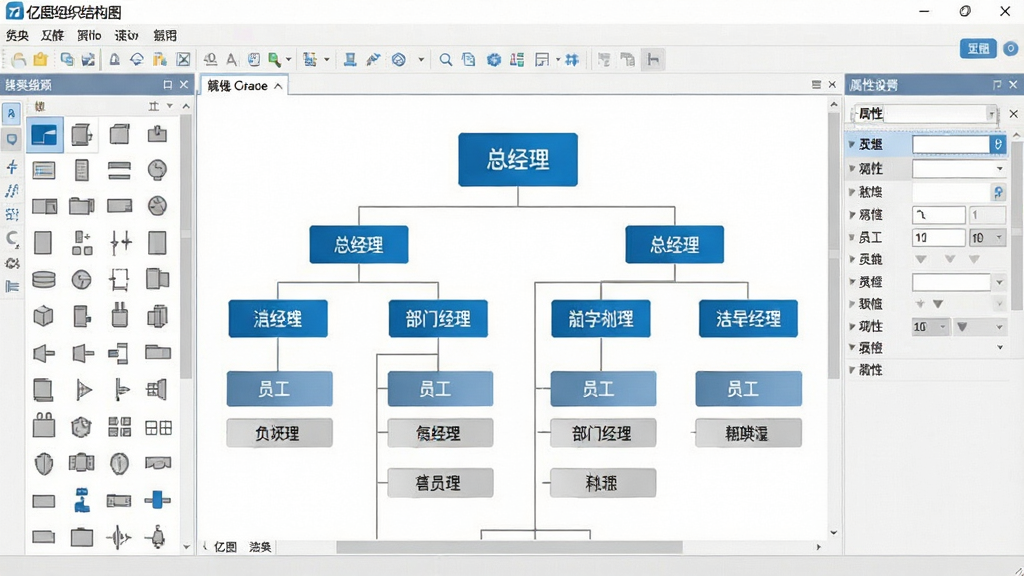Click the align-lines icon in left strip

(12, 286)
